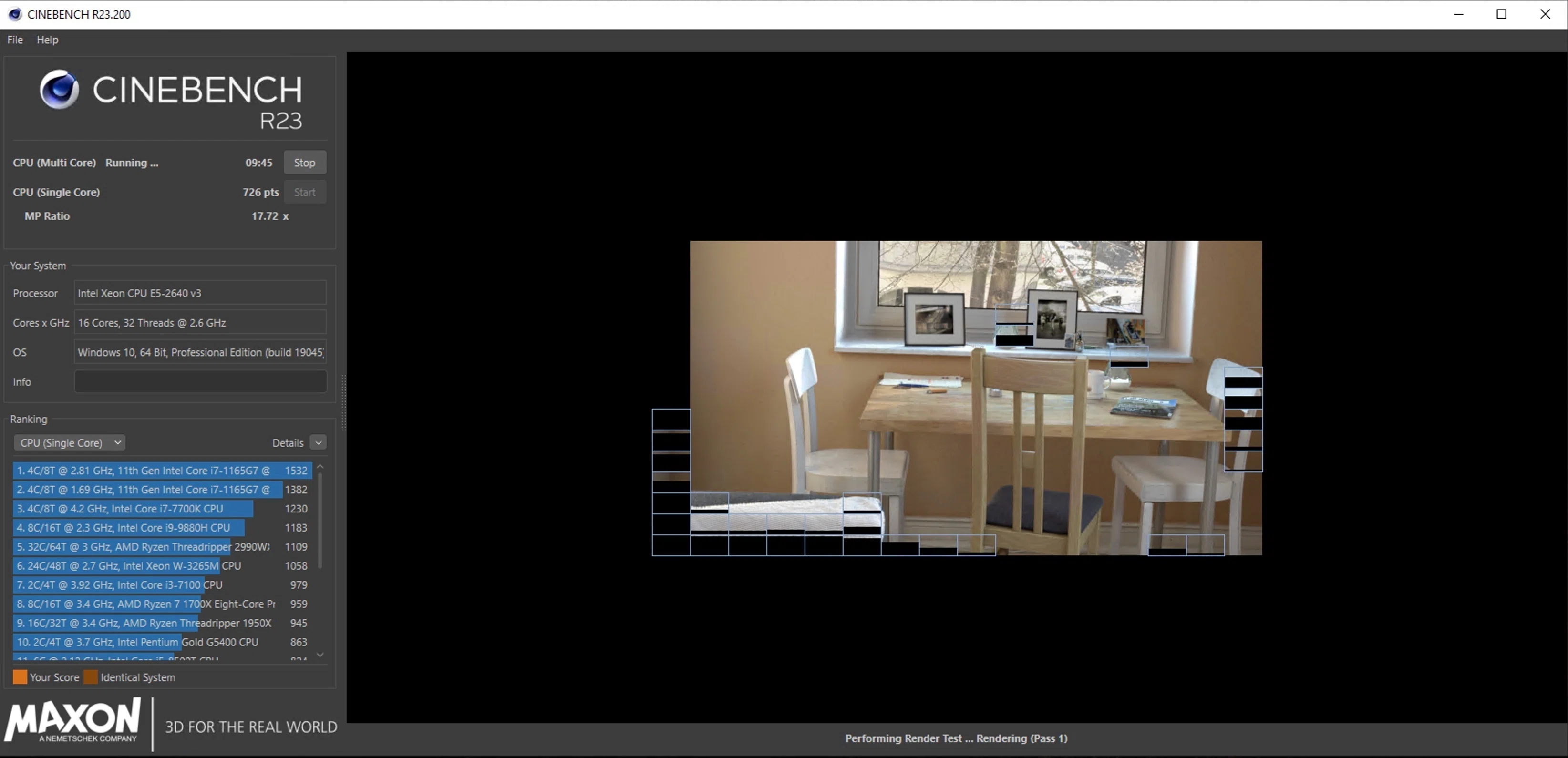Image resolution: width=1568 pixels, height=758 pixels.
Task: Click the 09:45 timer value
Action: [258, 163]
